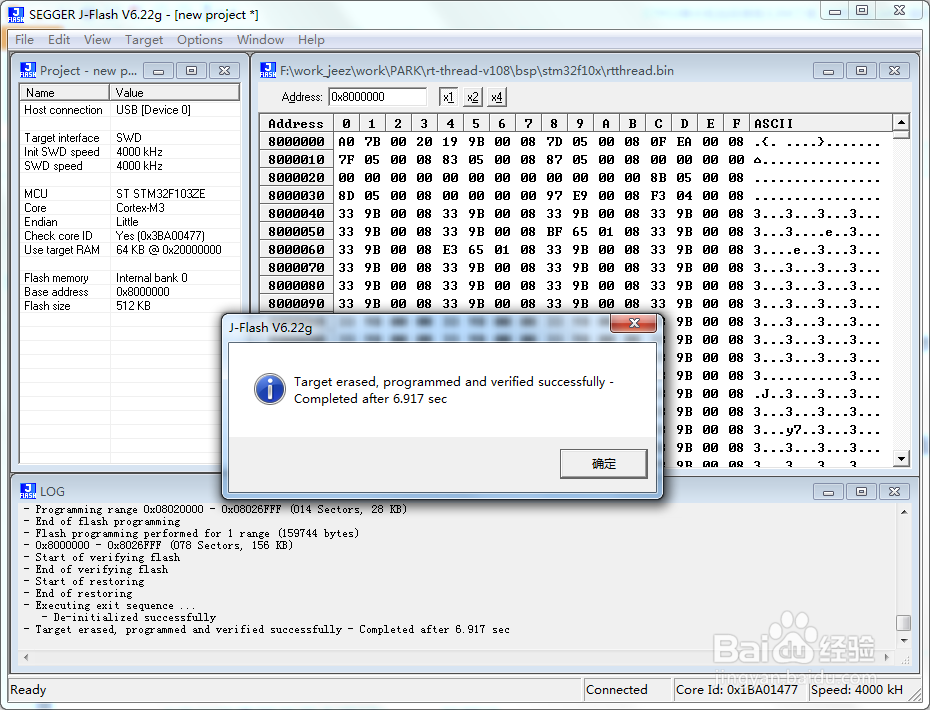Click the J-Flash application icon in title bar
Viewport: 930px width, 710px height.
tap(16, 15)
